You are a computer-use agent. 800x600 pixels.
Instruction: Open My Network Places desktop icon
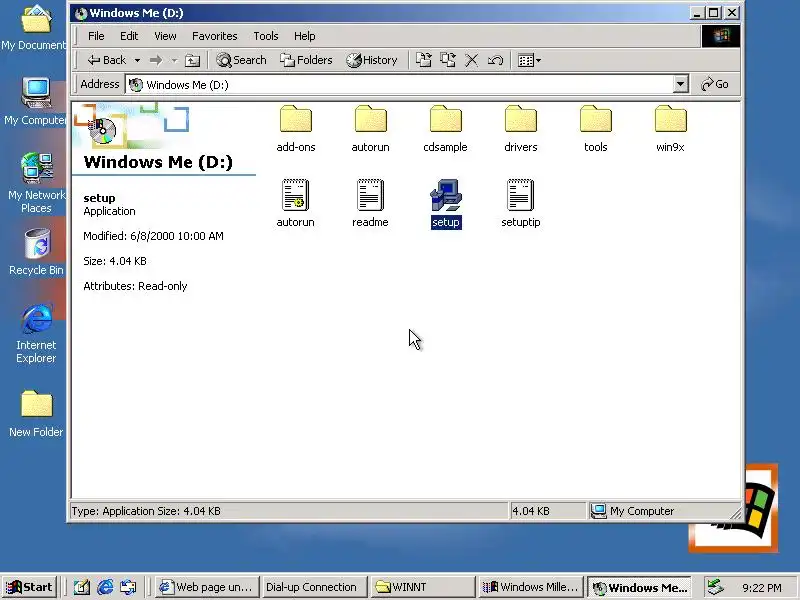coord(36,183)
